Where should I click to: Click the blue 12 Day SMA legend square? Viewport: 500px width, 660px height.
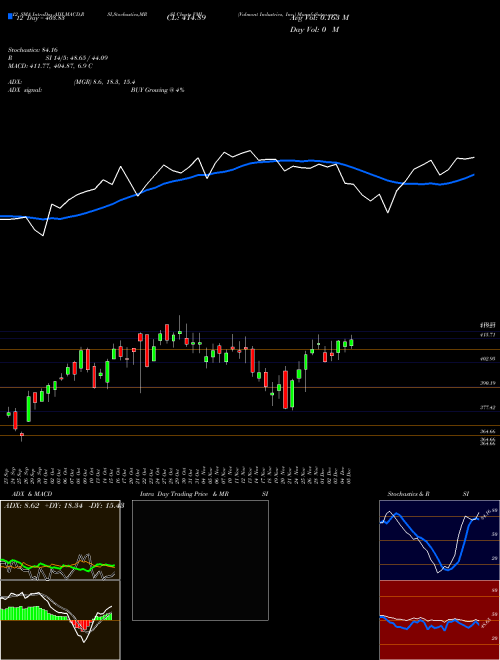[10, 16]
